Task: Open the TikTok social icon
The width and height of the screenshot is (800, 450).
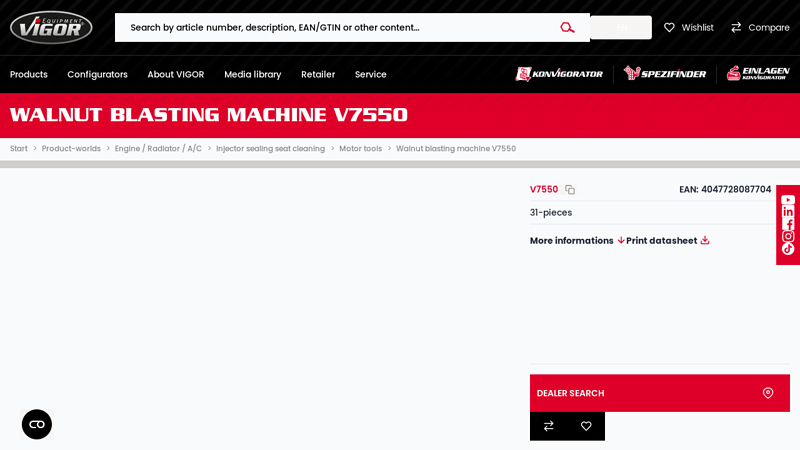Action: point(788,248)
